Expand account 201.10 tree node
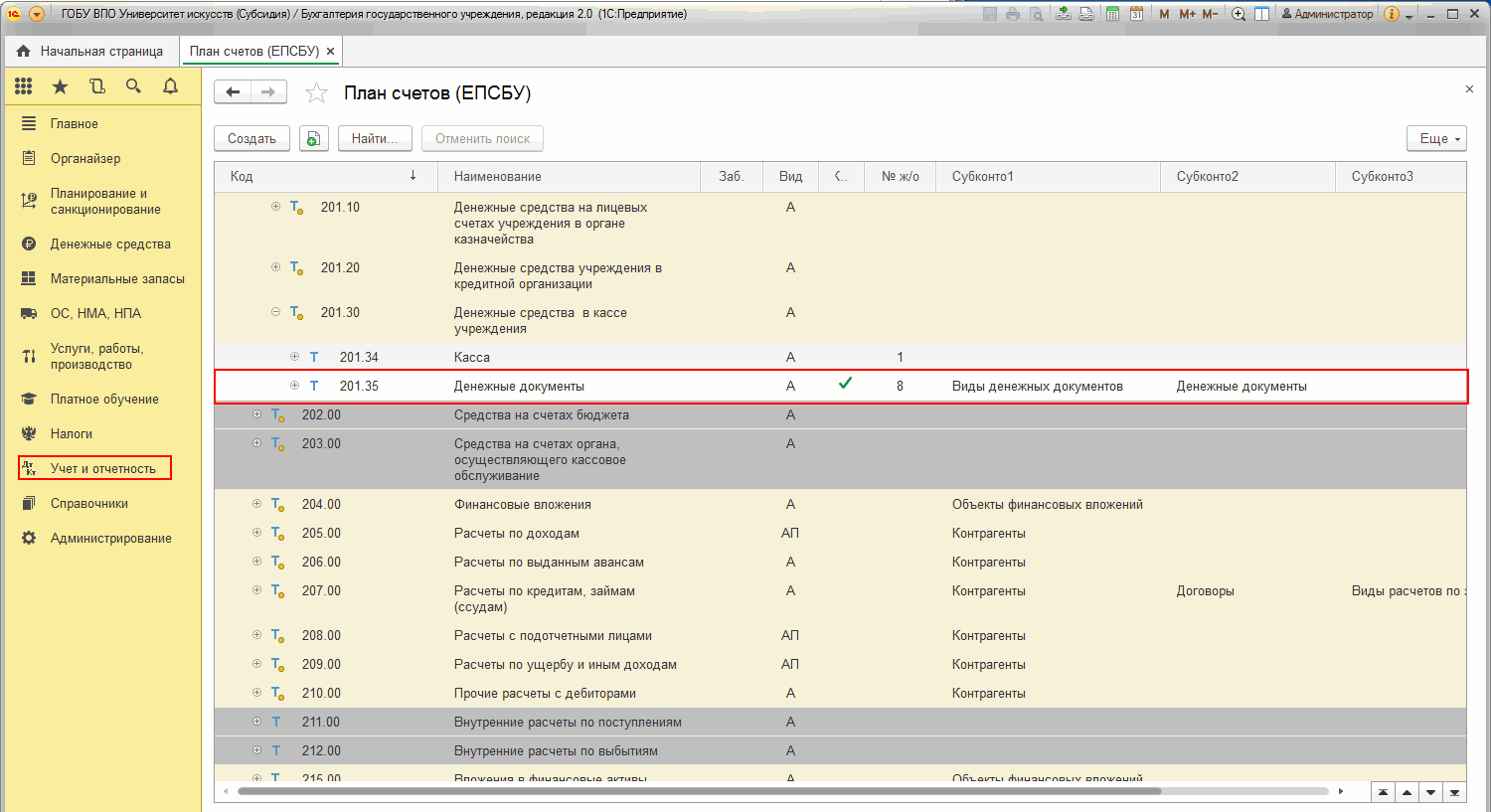The width and height of the screenshot is (1491, 812). (x=276, y=207)
